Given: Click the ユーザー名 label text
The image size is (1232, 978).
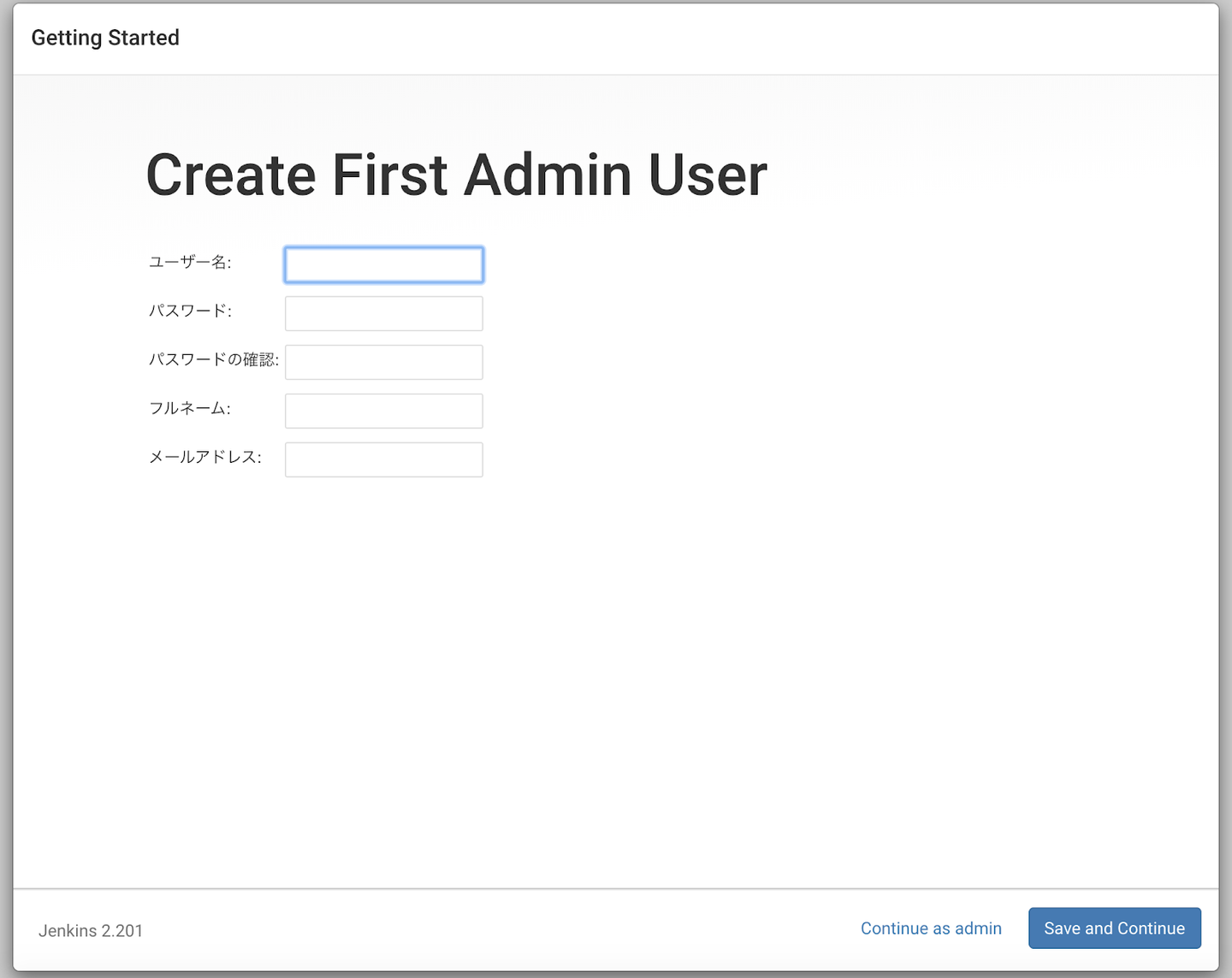Looking at the screenshot, I should tap(190, 262).
